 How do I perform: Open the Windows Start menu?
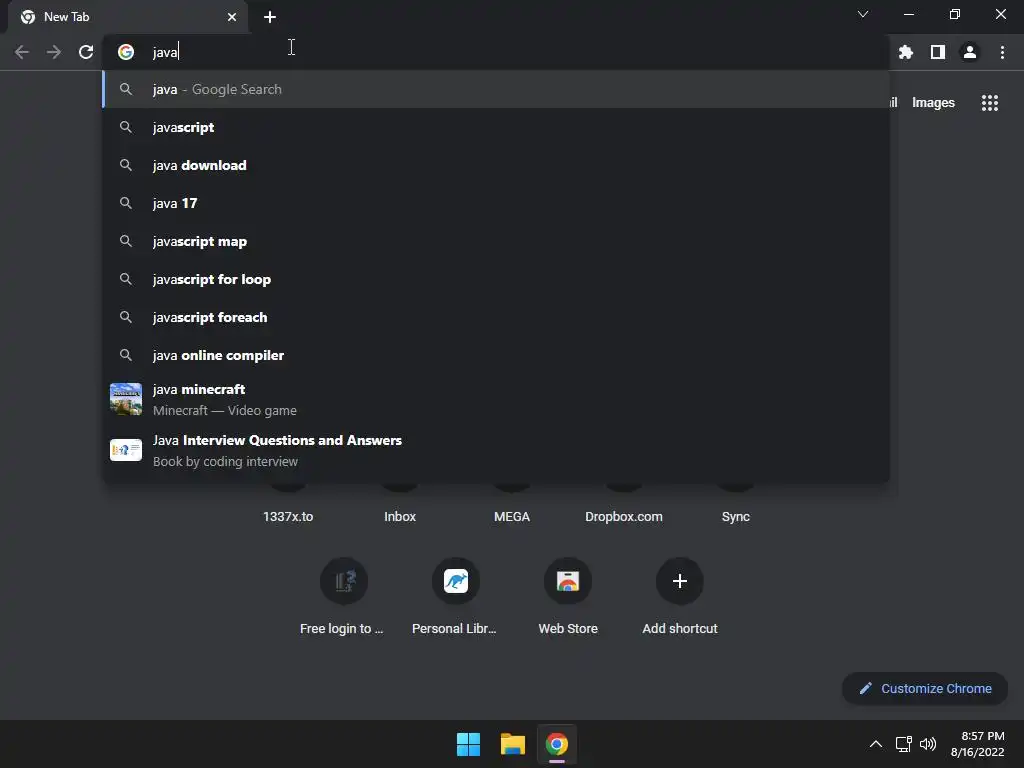pyautogui.click(x=468, y=744)
